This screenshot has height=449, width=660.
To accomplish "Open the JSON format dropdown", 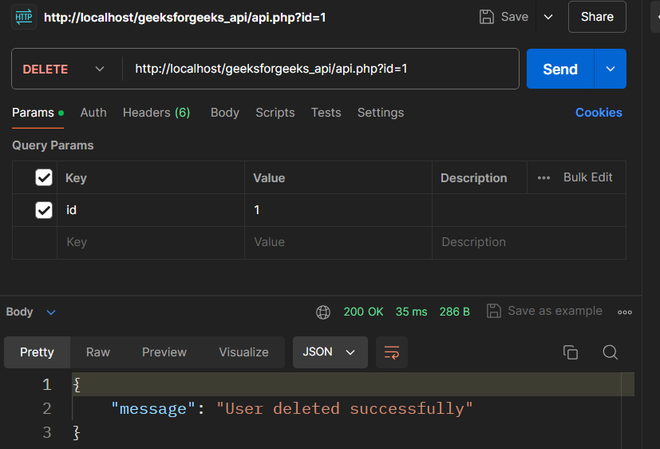I will pos(330,352).
